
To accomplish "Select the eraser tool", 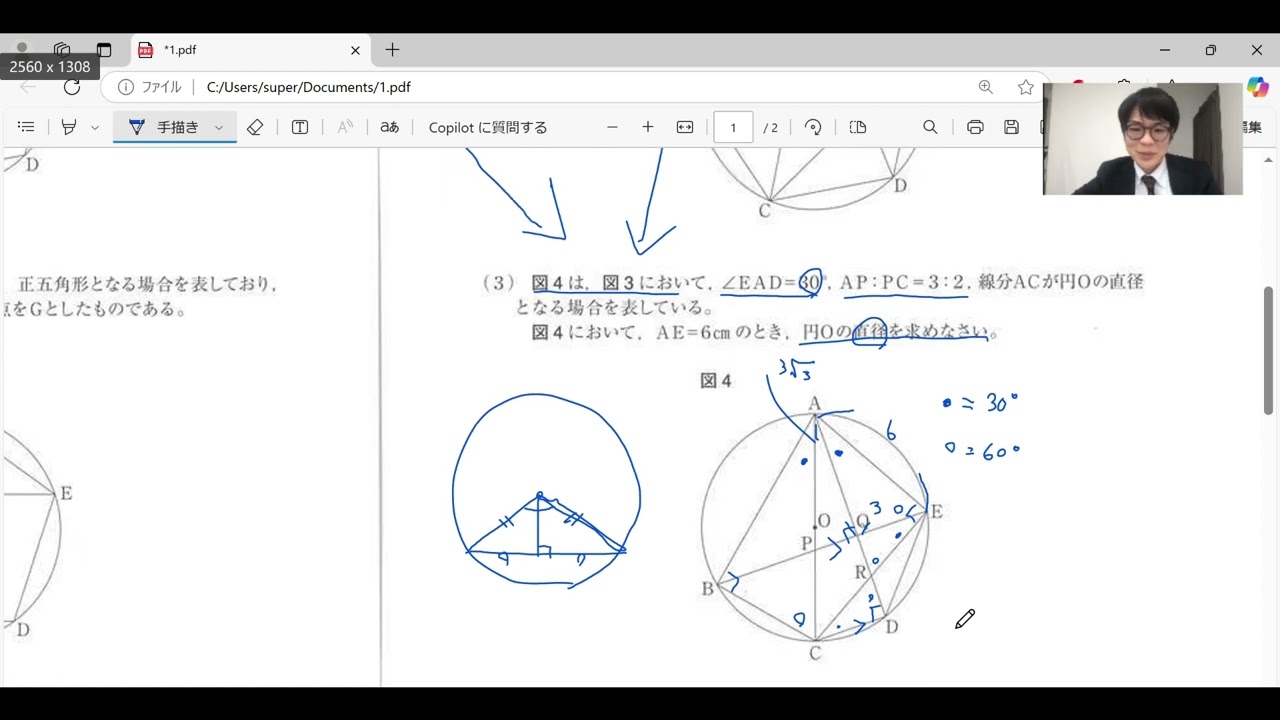I will pyautogui.click(x=255, y=127).
